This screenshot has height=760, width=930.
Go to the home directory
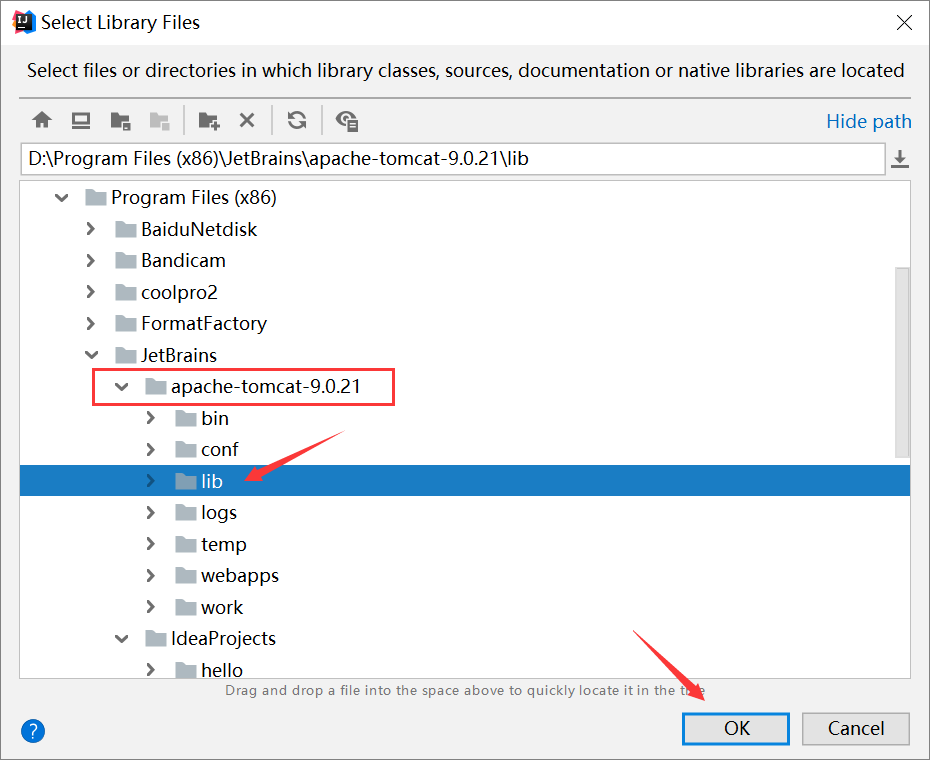pos(42,119)
